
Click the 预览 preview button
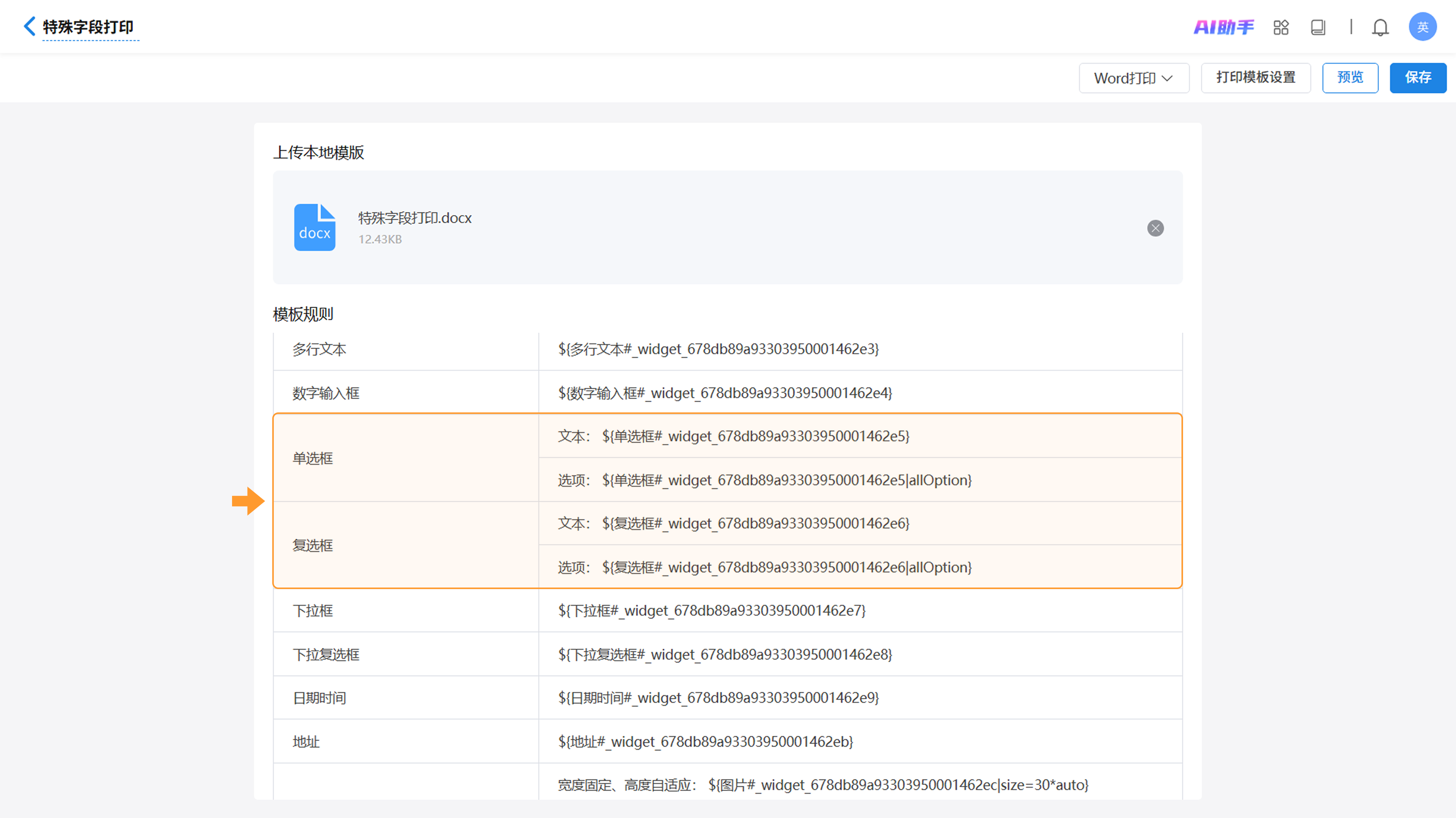click(1350, 78)
